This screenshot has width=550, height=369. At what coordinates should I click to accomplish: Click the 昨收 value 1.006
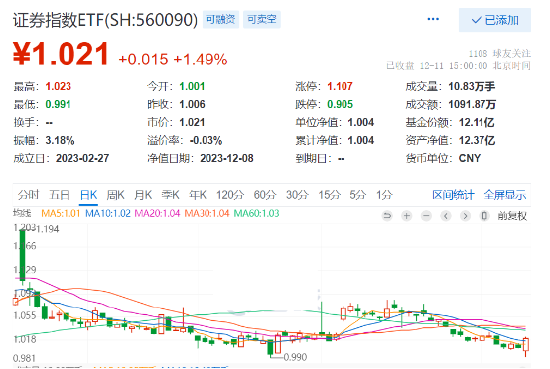click(192, 104)
